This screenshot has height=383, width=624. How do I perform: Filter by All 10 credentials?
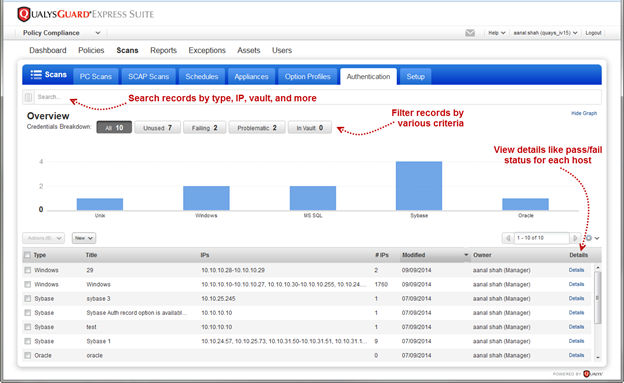tap(114, 128)
